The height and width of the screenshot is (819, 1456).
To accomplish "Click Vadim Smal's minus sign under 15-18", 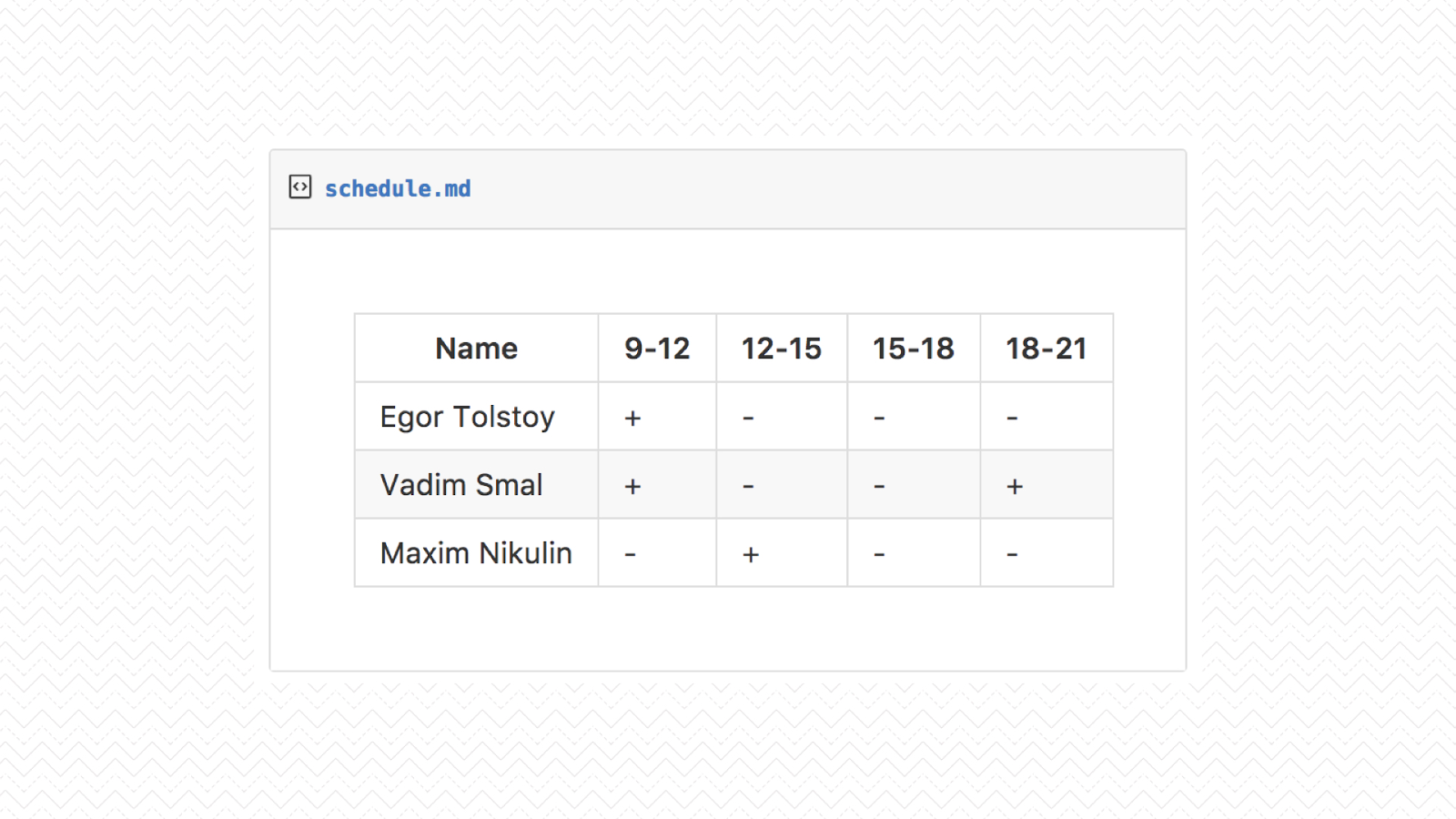I will (879, 486).
